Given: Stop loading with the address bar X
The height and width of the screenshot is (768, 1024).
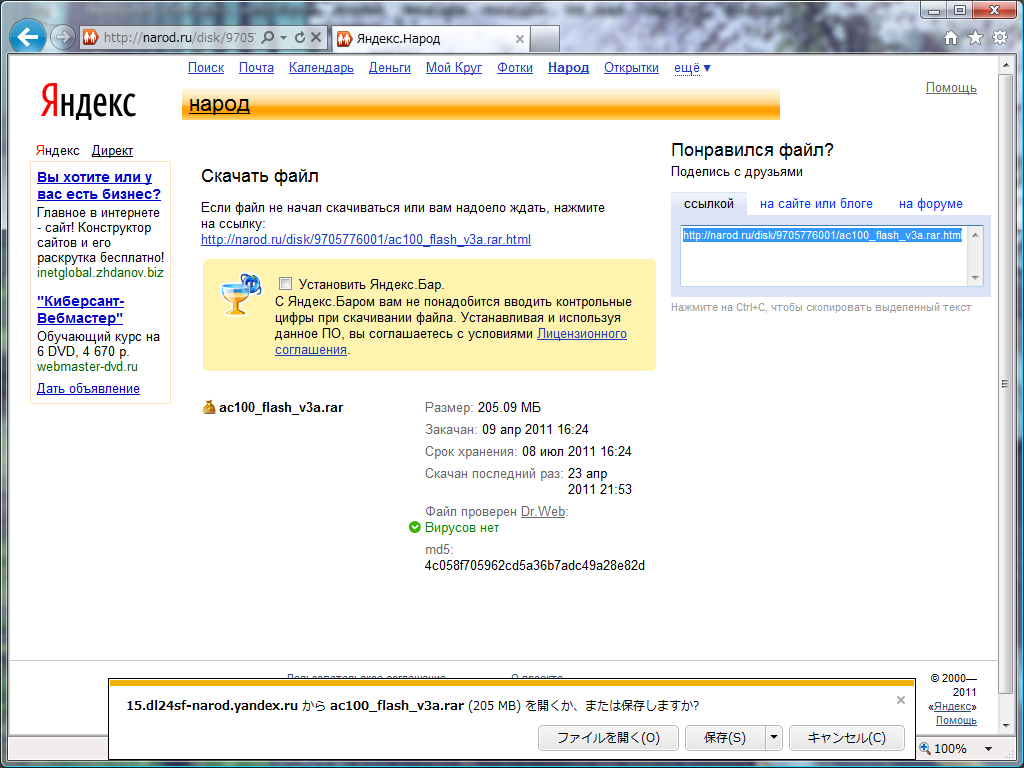Looking at the screenshot, I should click(315, 38).
